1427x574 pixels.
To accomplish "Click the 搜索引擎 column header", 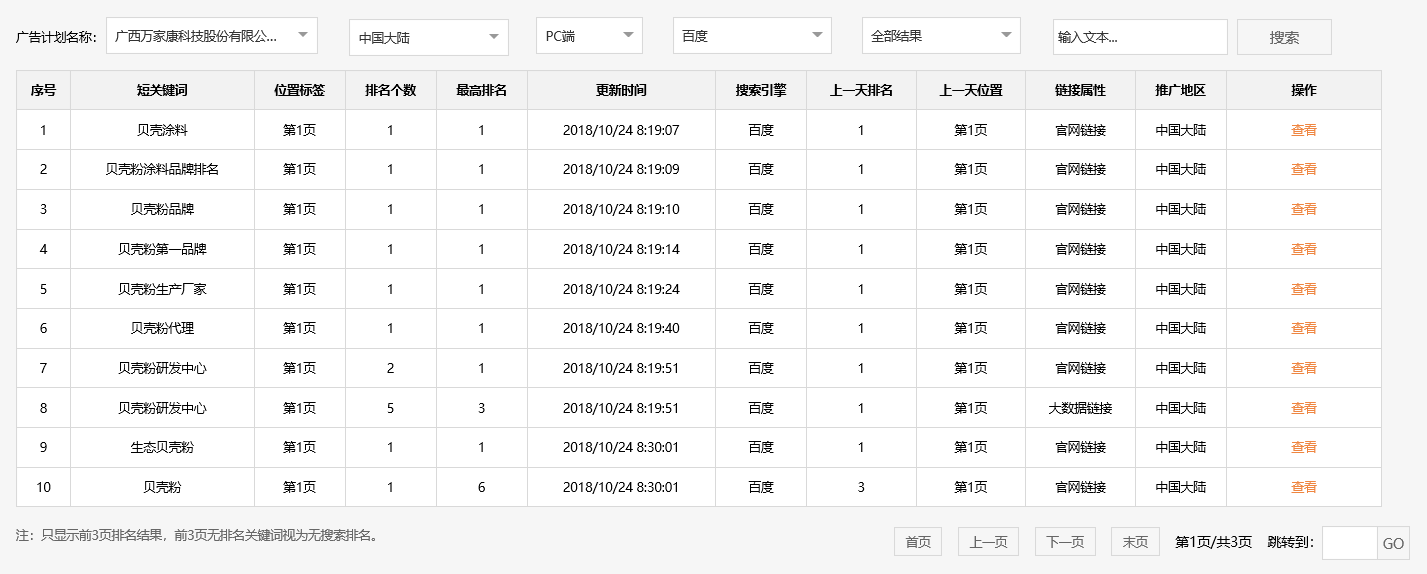I will (761, 90).
